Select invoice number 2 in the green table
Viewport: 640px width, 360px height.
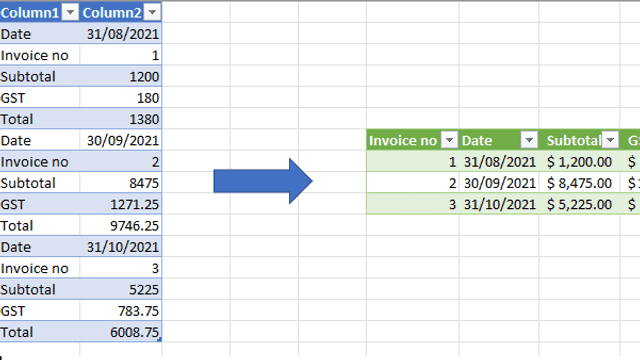(x=413, y=183)
